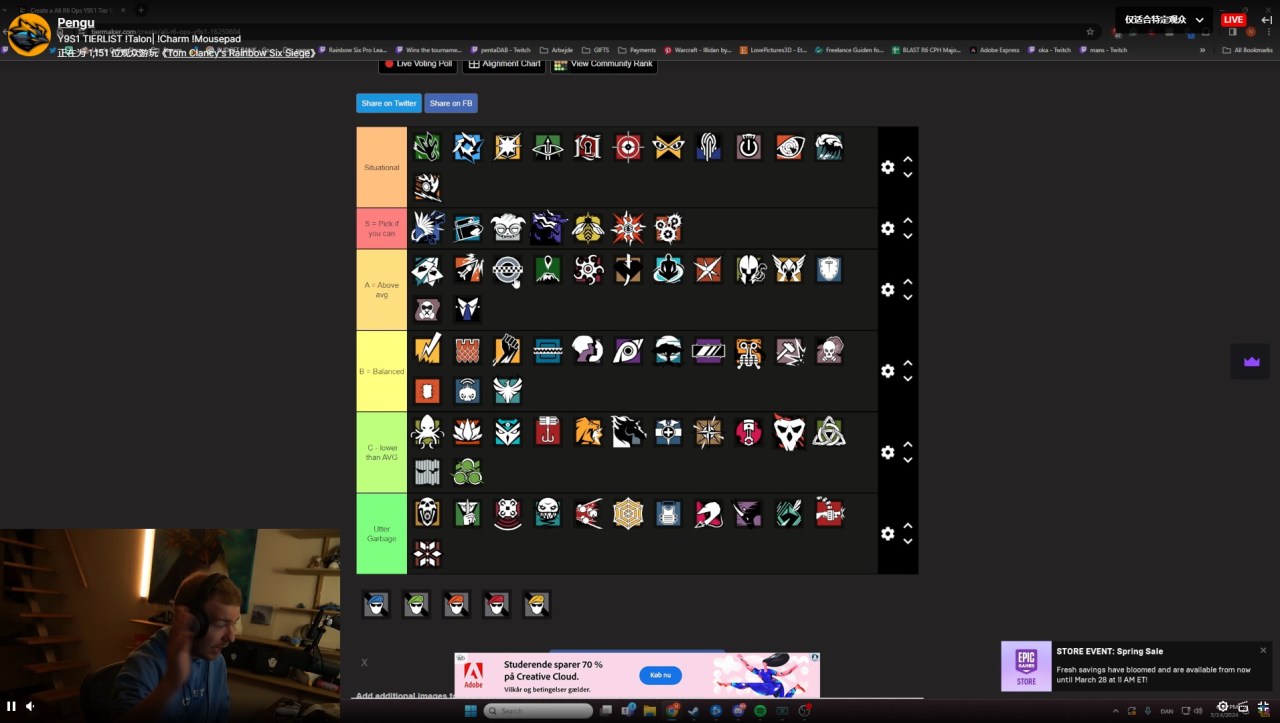Pause the Twitch stream playback
This screenshot has height=723, width=1280.
pyautogui.click(x=12, y=706)
